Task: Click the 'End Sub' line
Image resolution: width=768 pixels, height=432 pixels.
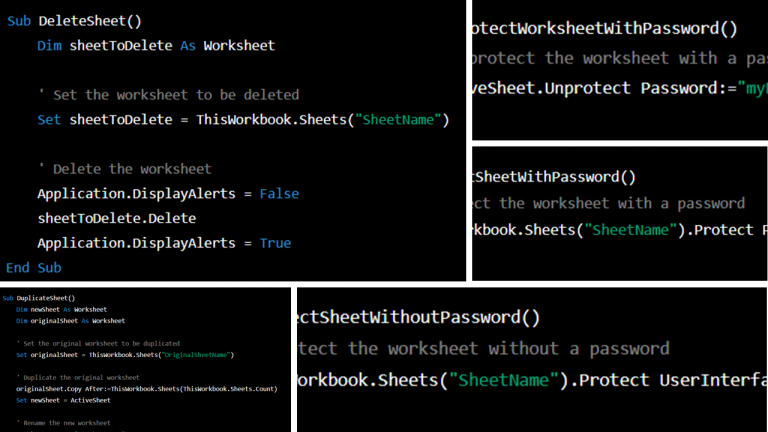Action: (33, 268)
